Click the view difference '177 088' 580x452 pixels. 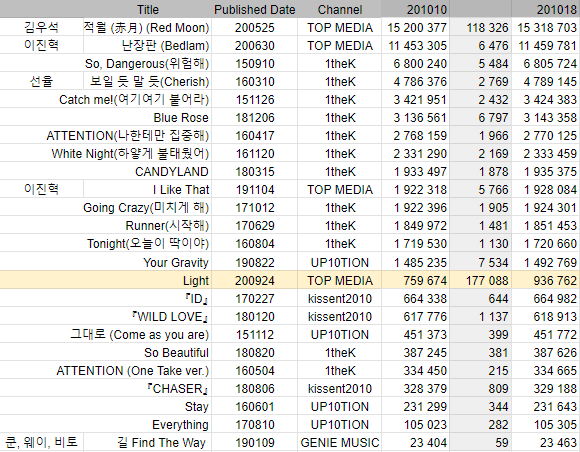click(487, 281)
